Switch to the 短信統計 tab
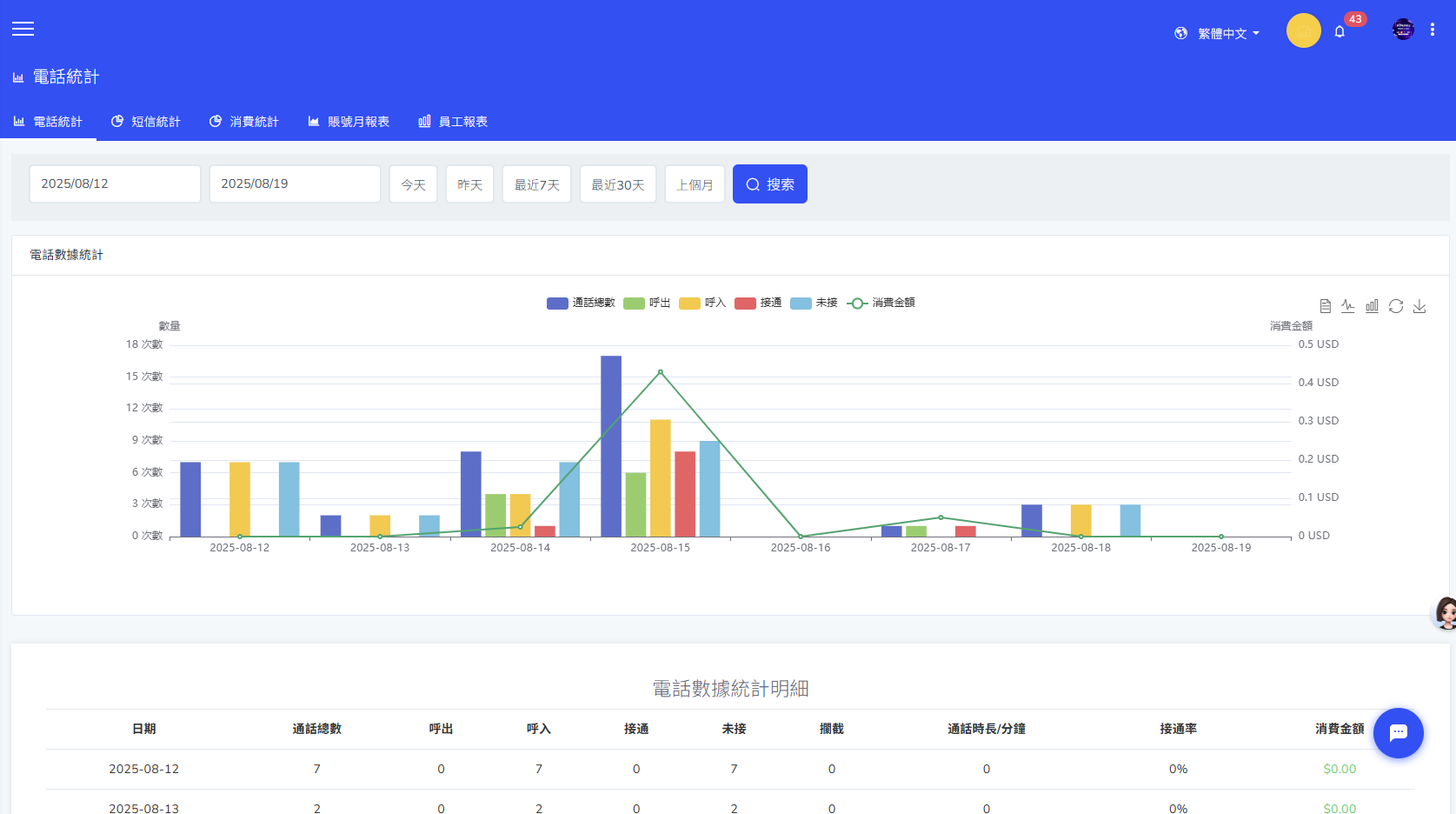The width and height of the screenshot is (1456, 814). tap(146, 122)
